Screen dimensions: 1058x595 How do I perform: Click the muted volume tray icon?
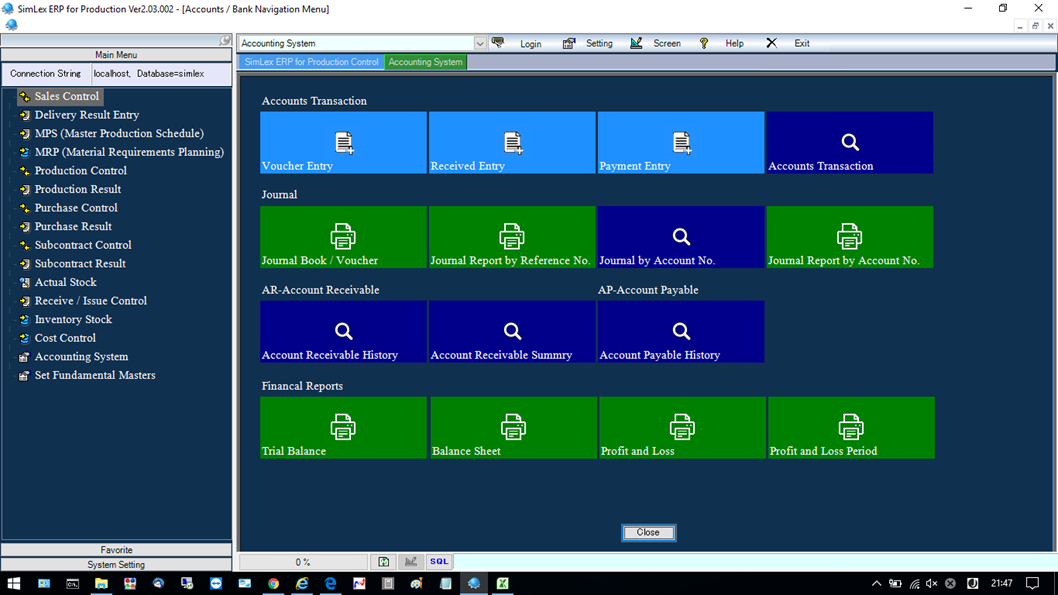click(932, 584)
